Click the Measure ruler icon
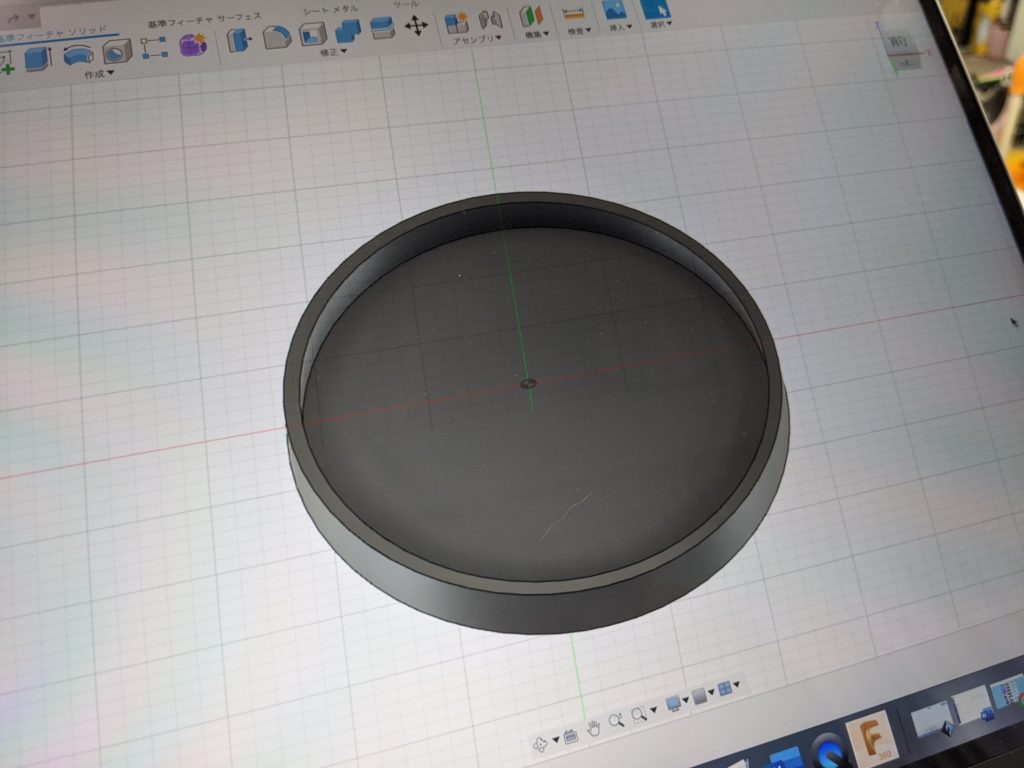Viewport: 1024px width, 768px height. coord(573,14)
